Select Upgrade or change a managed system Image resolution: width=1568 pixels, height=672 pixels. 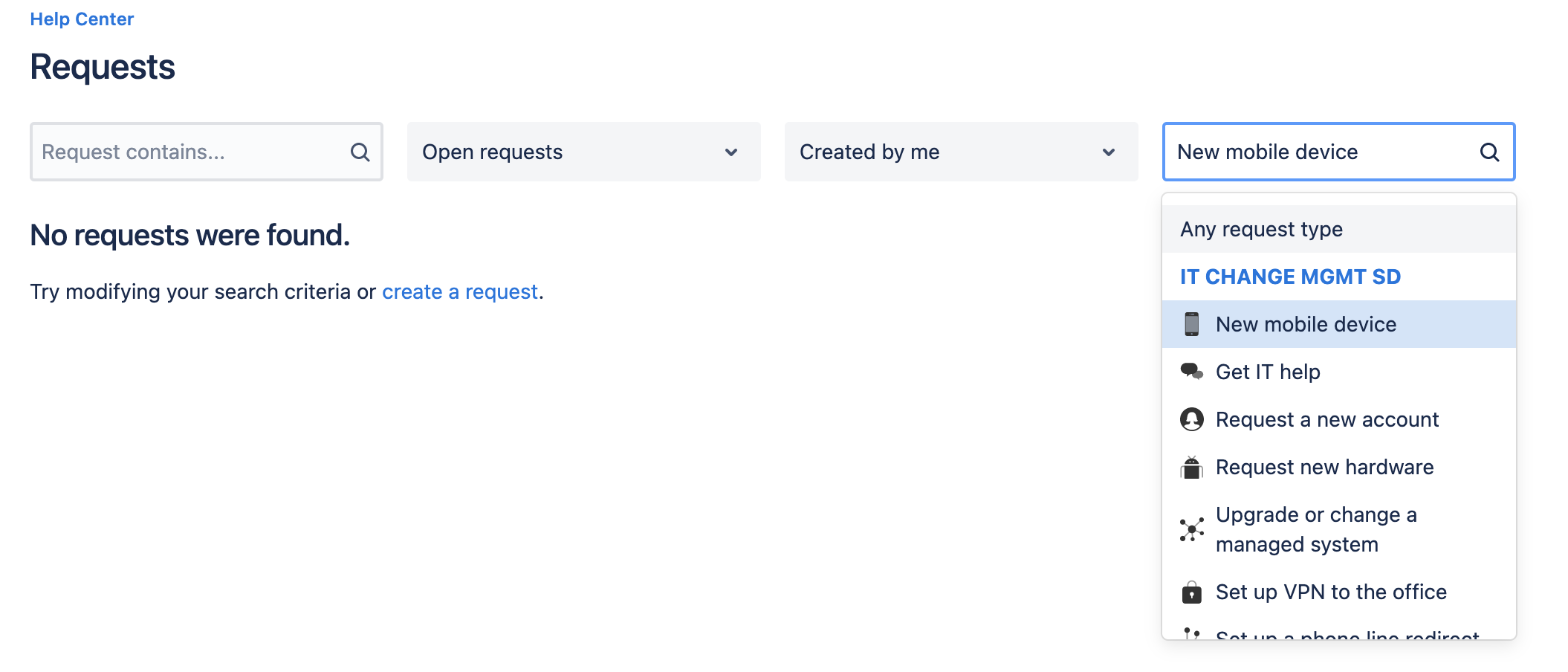pyautogui.click(x=1338, y=529)
